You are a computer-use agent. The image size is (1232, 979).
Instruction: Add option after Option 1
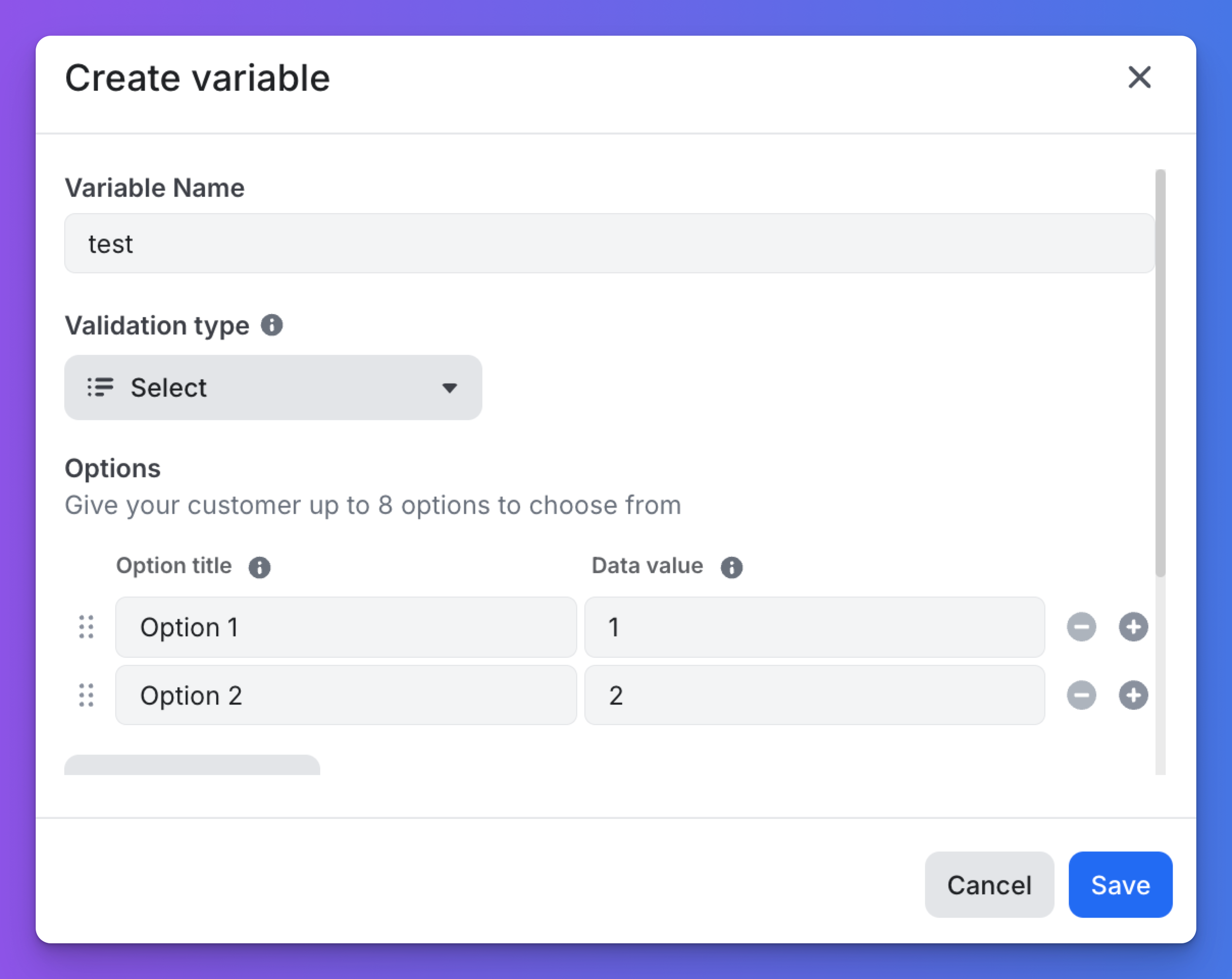1133,627
